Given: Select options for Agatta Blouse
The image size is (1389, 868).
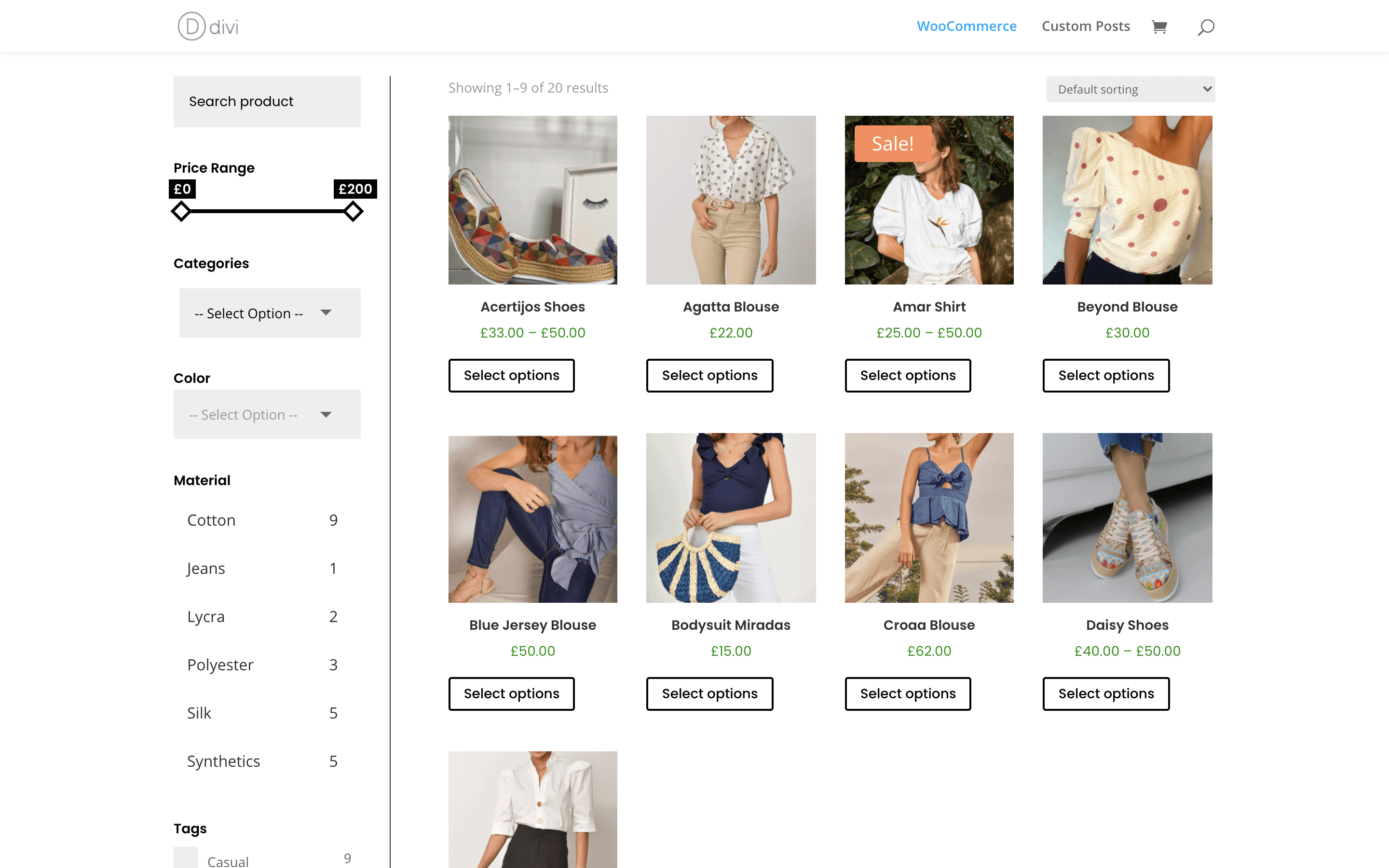Looking at the screenshot, I should pyautogui.click(x=709, y=376).
